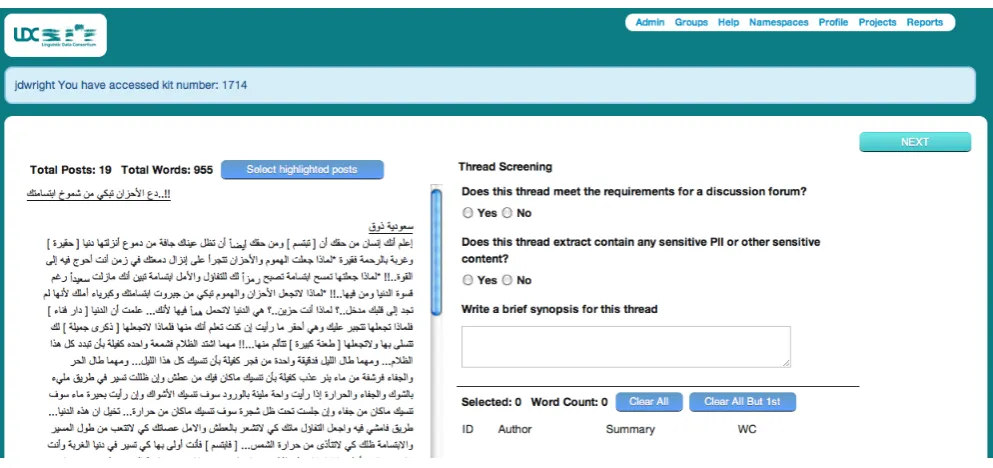Click the Author column header
This screenshot has width=993, height=468.
click(514, 429)
